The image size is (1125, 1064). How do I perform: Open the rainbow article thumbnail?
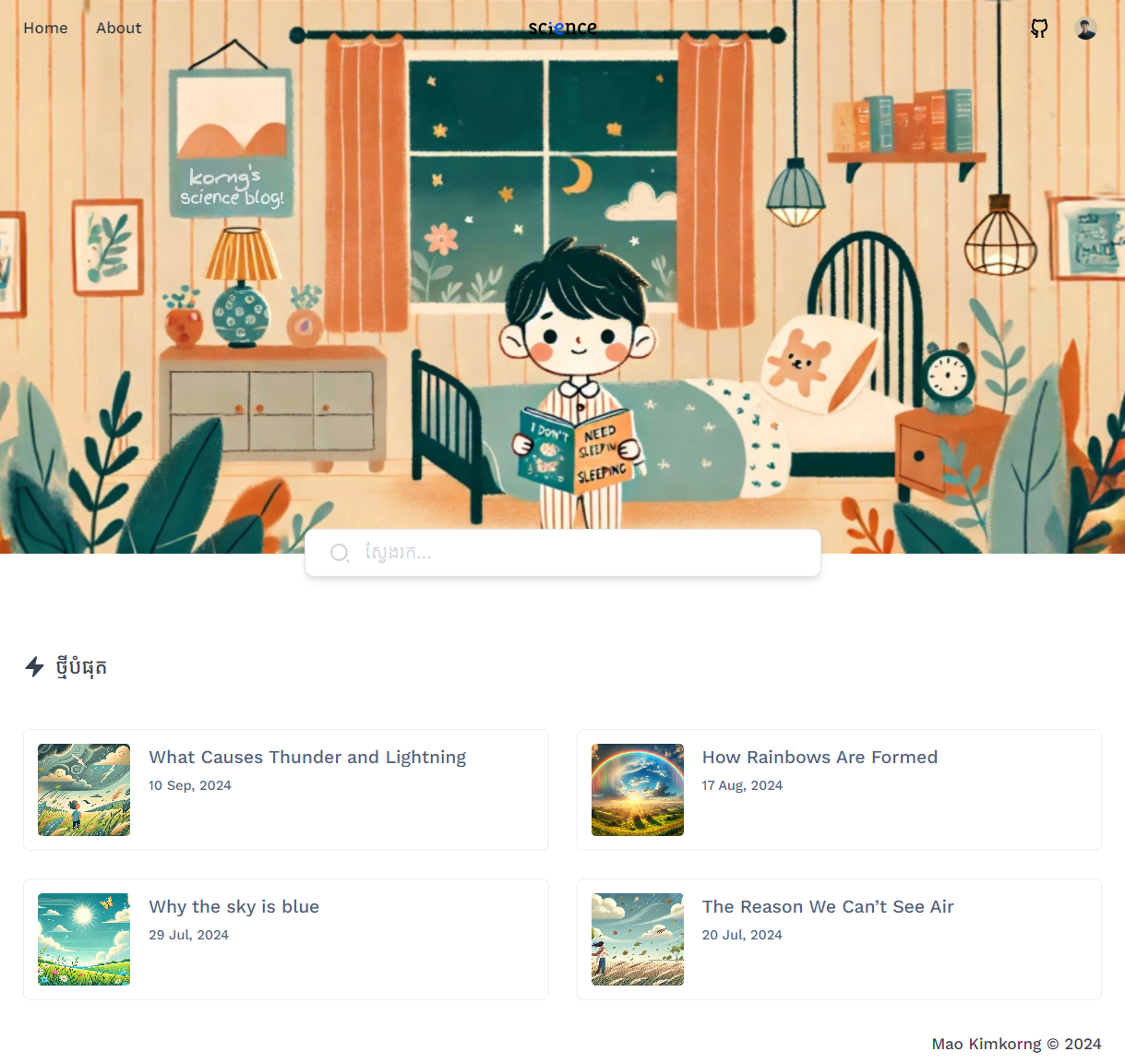(638, 790)
